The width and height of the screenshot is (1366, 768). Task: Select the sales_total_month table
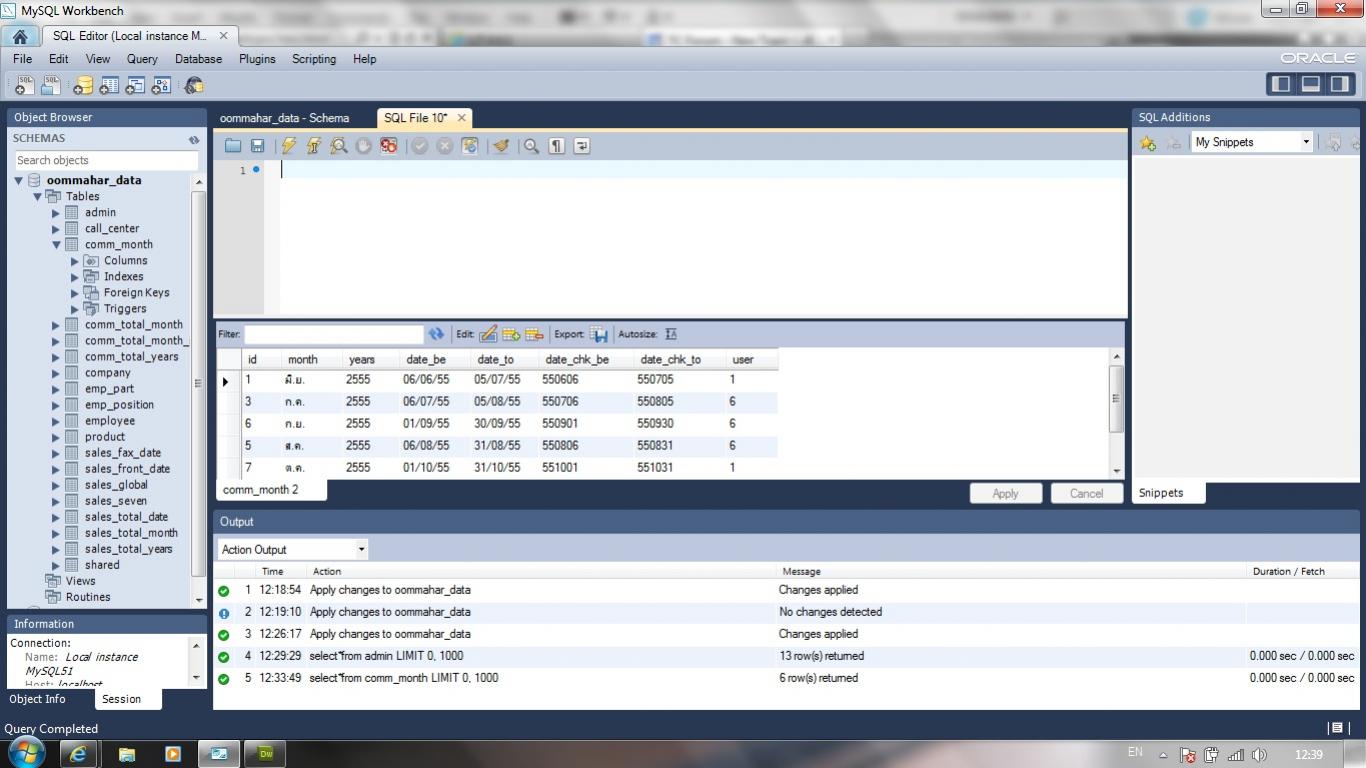tap(131, 533)
